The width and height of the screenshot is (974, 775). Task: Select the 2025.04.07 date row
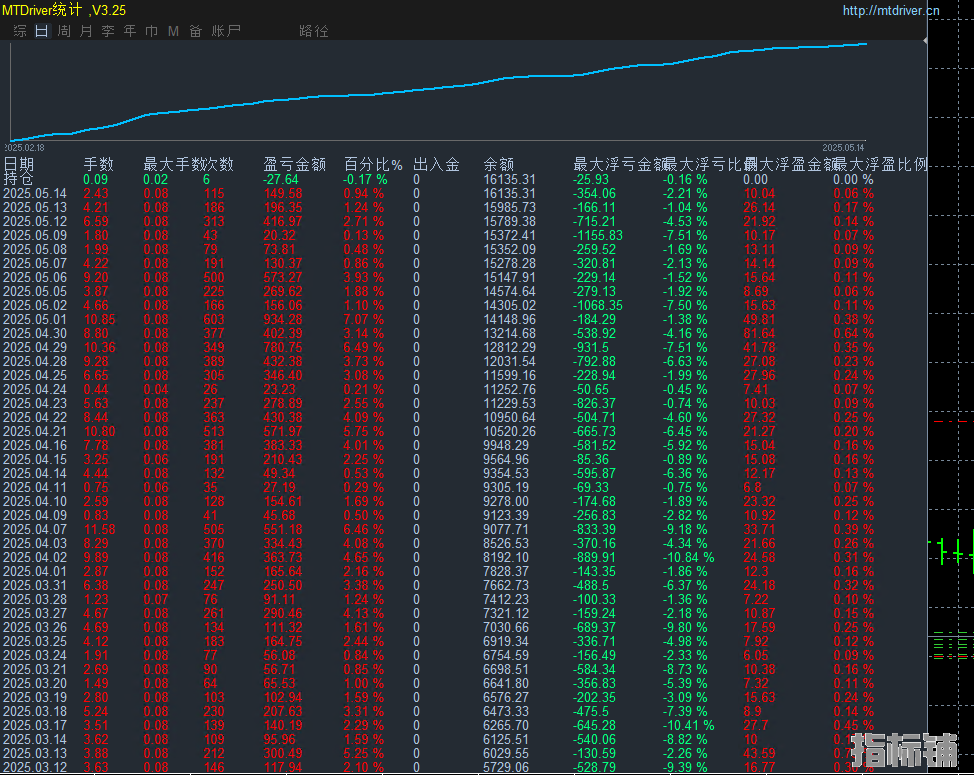[x=35, y=529]
